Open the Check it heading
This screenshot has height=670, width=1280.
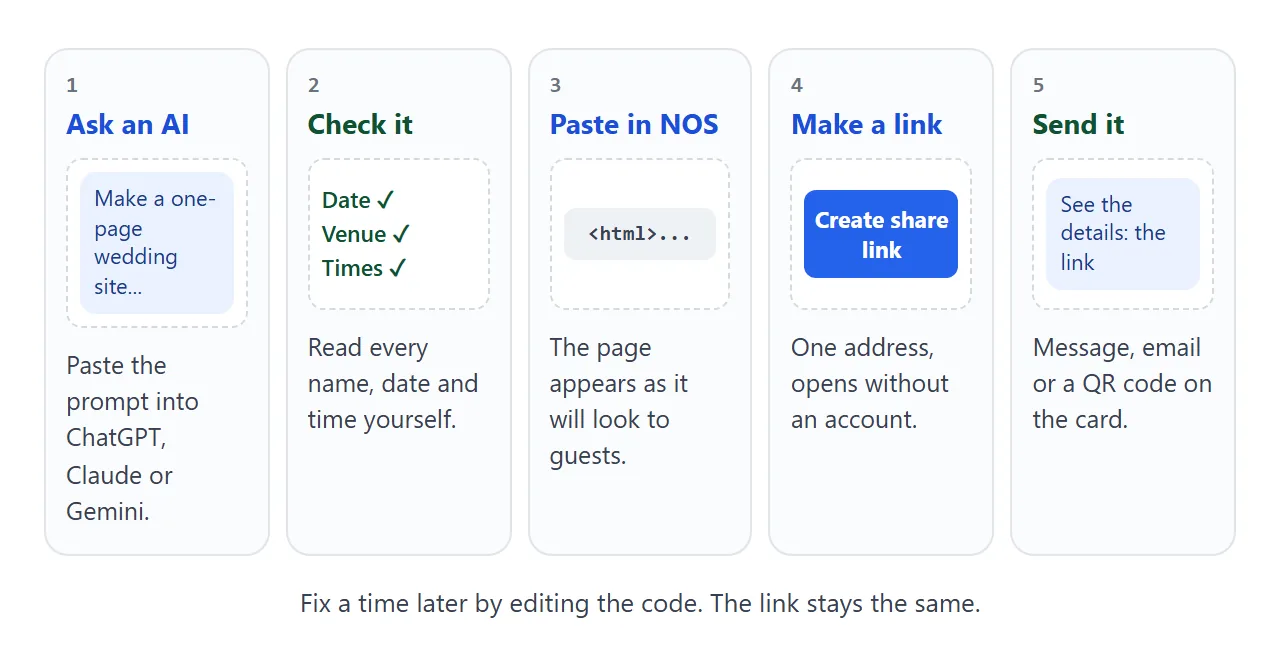pos(360,125)
